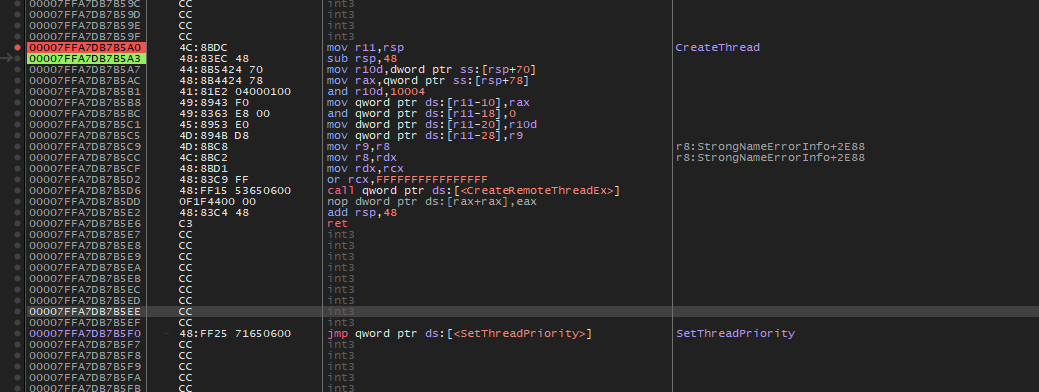1039x392 pixels.
Task: Select opcode bytes '48:8B4424 78'
Action: pos(221,81)
